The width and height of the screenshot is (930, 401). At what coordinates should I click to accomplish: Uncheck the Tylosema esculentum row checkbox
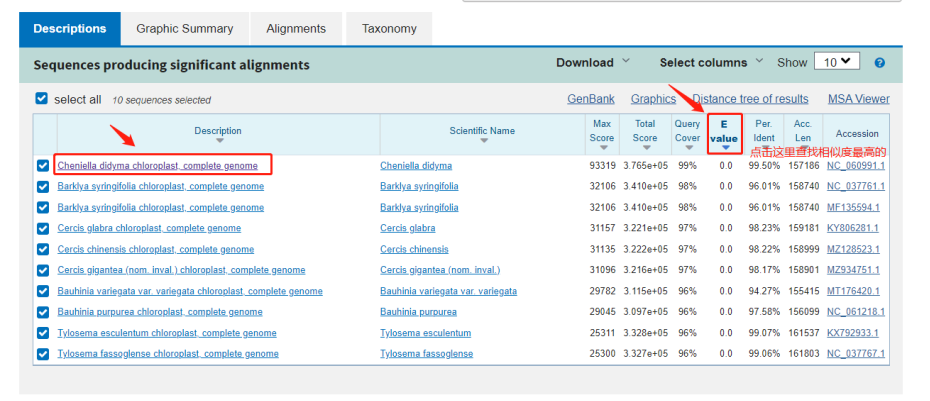click(43, 333)
